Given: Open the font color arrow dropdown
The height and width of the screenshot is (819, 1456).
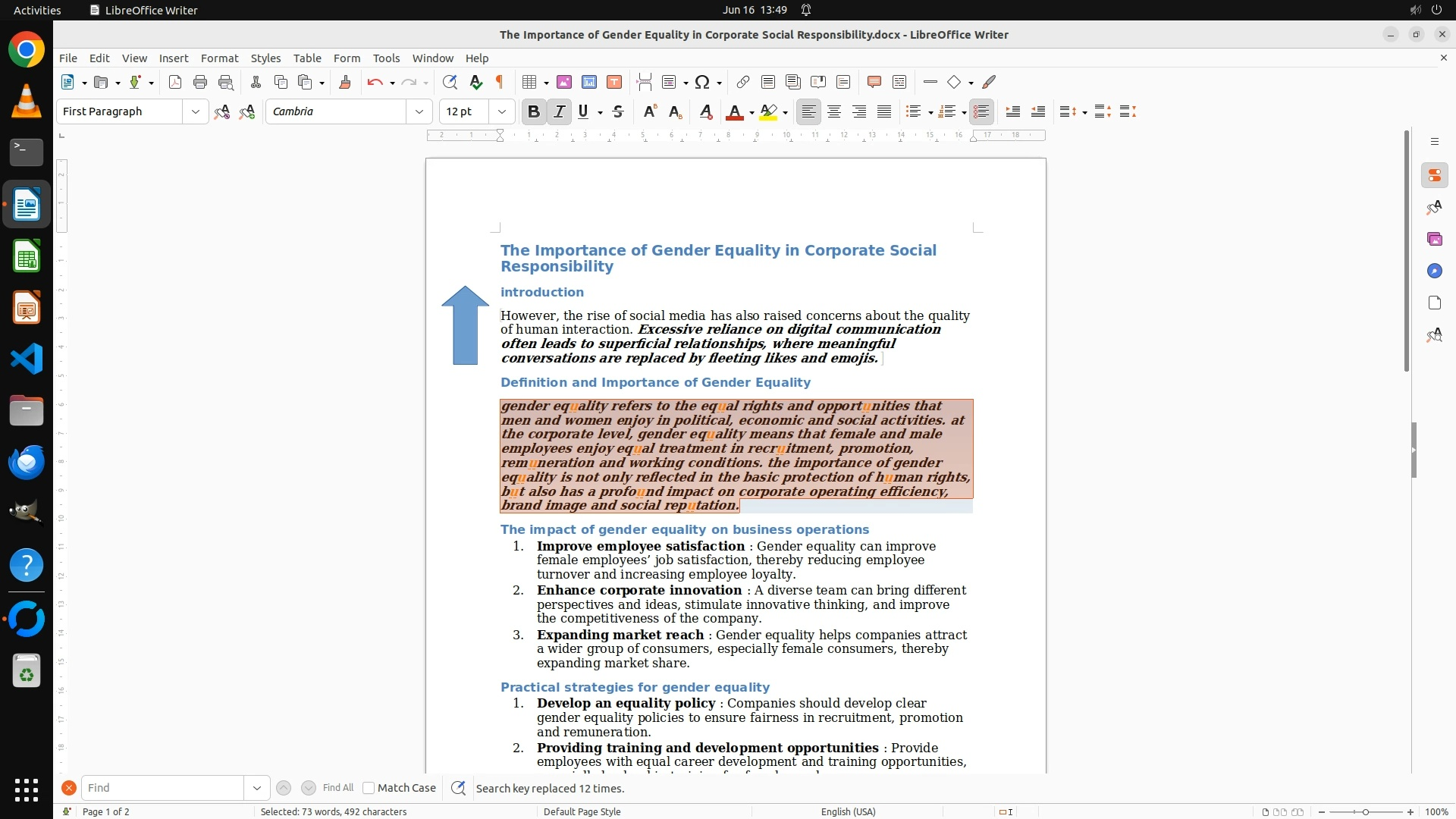Looking at the screenshot, I should tap(752, 113).
